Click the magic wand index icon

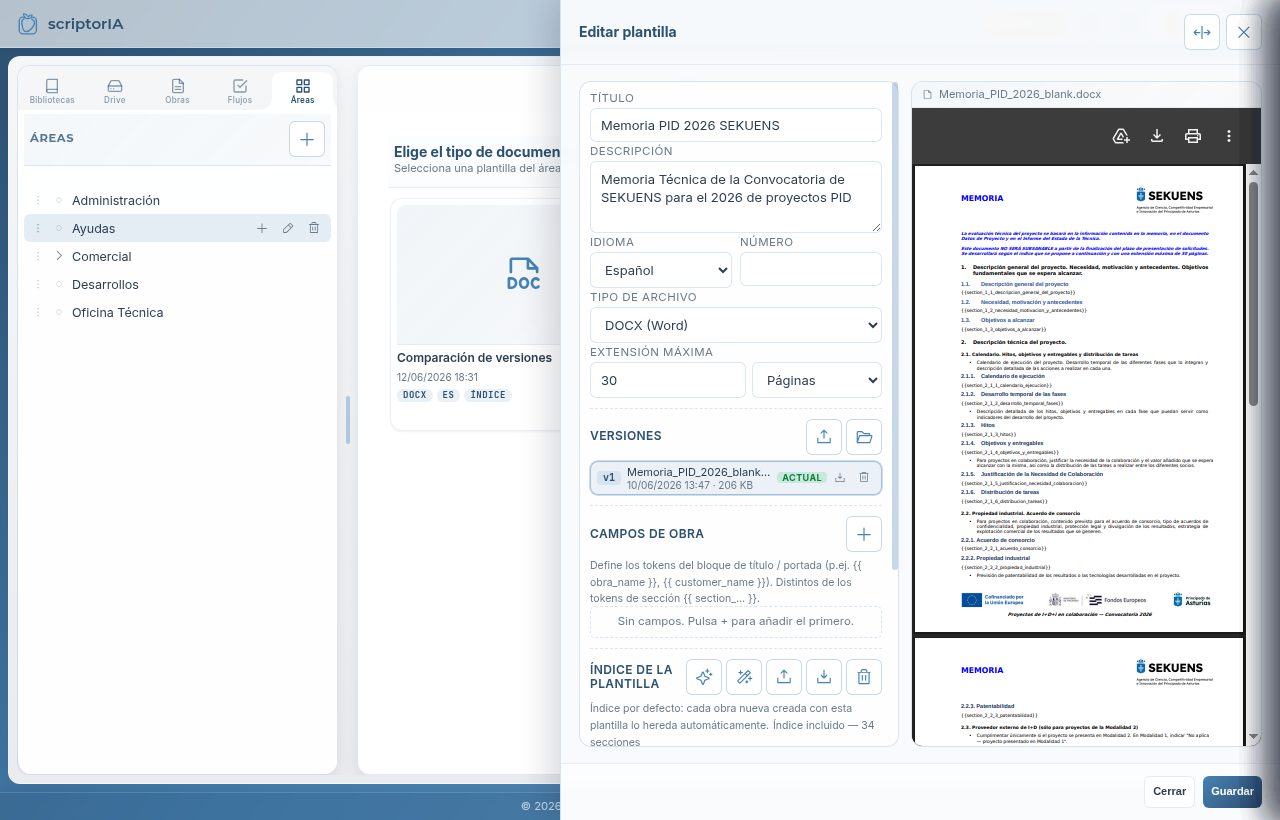[744, 677]
